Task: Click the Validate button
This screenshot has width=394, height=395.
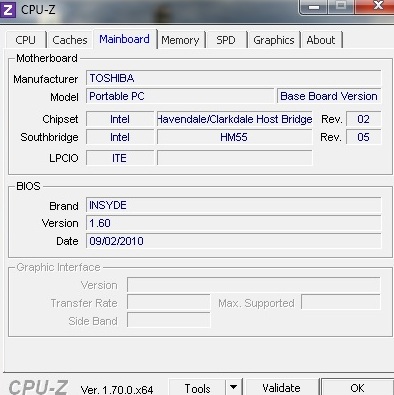Action: (x=281, y=388)
